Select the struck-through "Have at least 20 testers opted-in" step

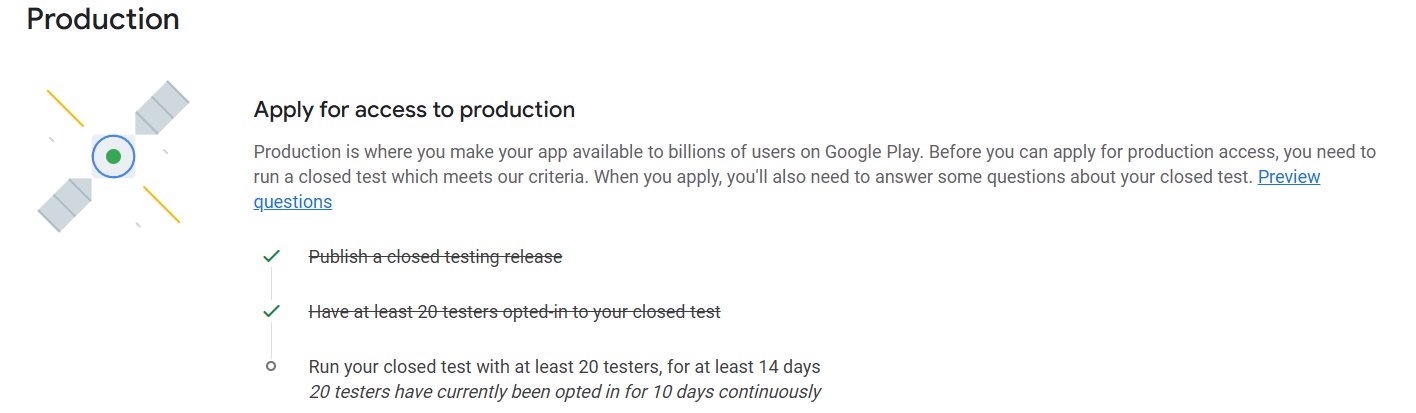click(x=514, y=311)
